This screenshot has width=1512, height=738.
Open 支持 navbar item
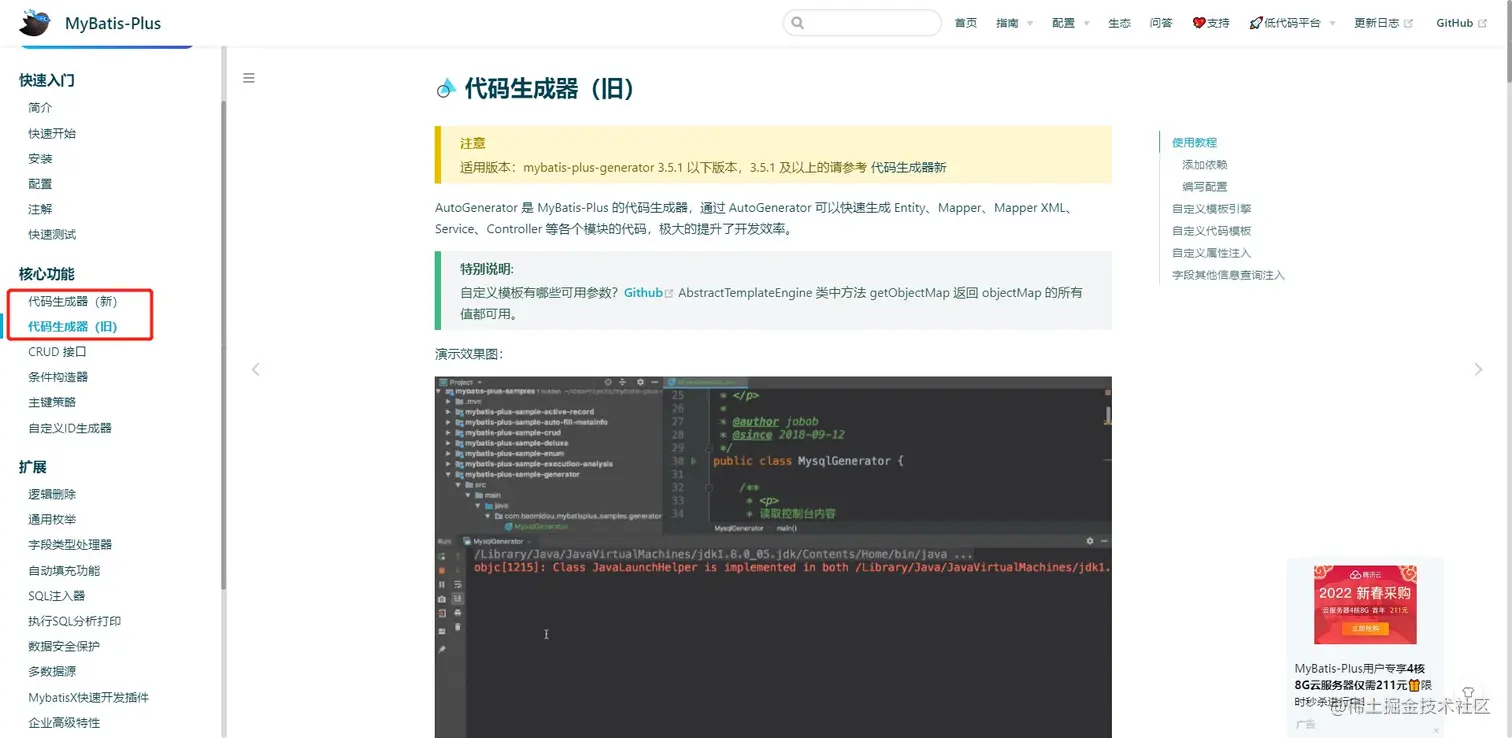point(1211,23)
